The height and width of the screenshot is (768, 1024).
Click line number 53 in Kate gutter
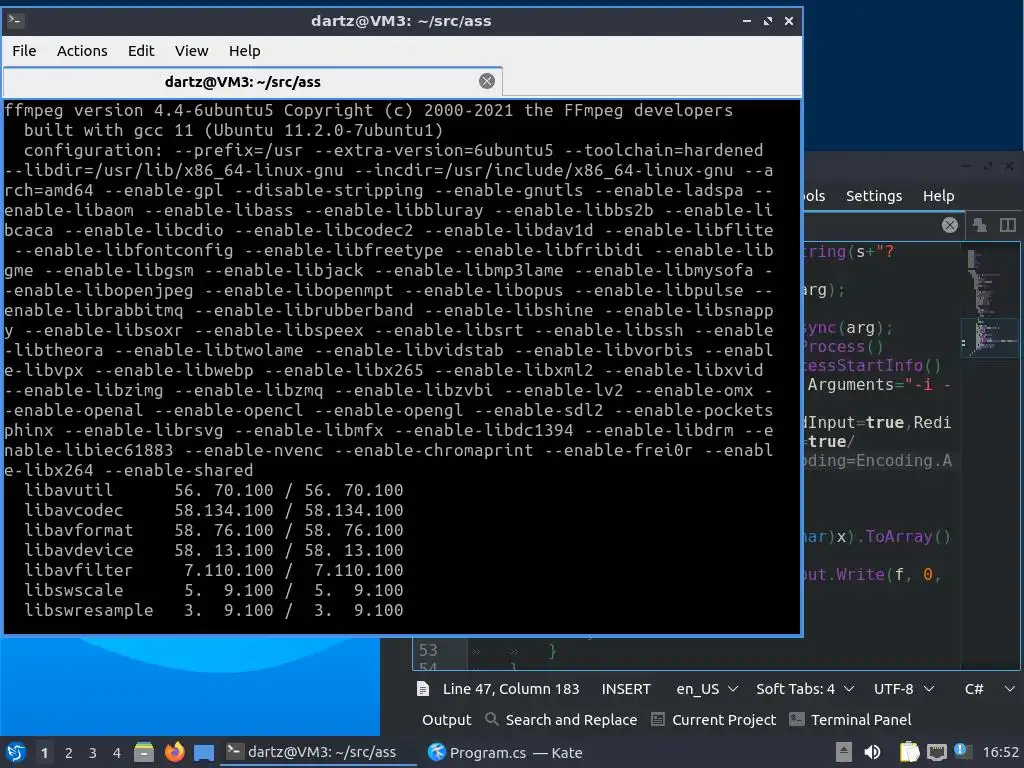tap(428, 650)
